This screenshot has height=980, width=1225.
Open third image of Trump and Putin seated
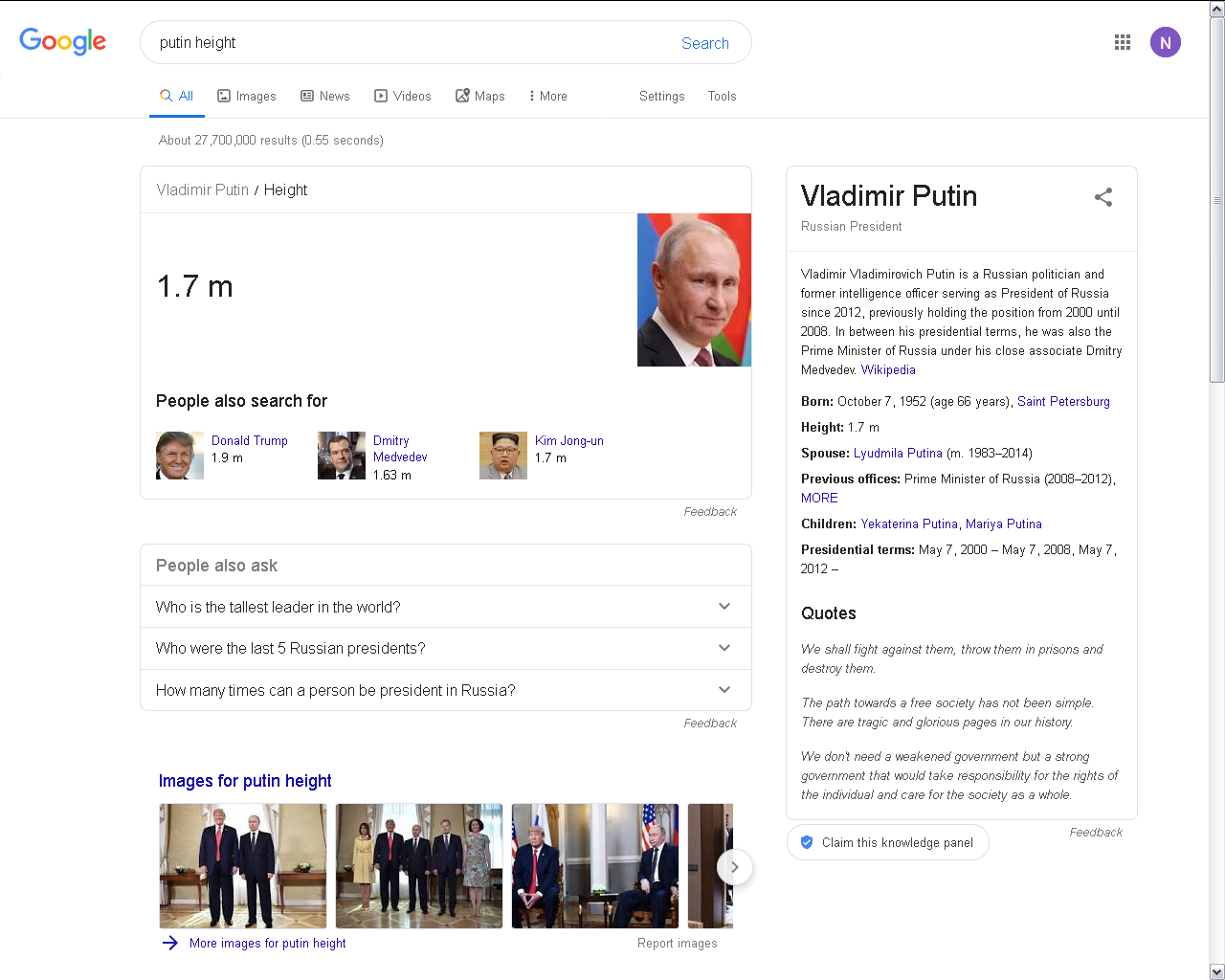(595, 866)
